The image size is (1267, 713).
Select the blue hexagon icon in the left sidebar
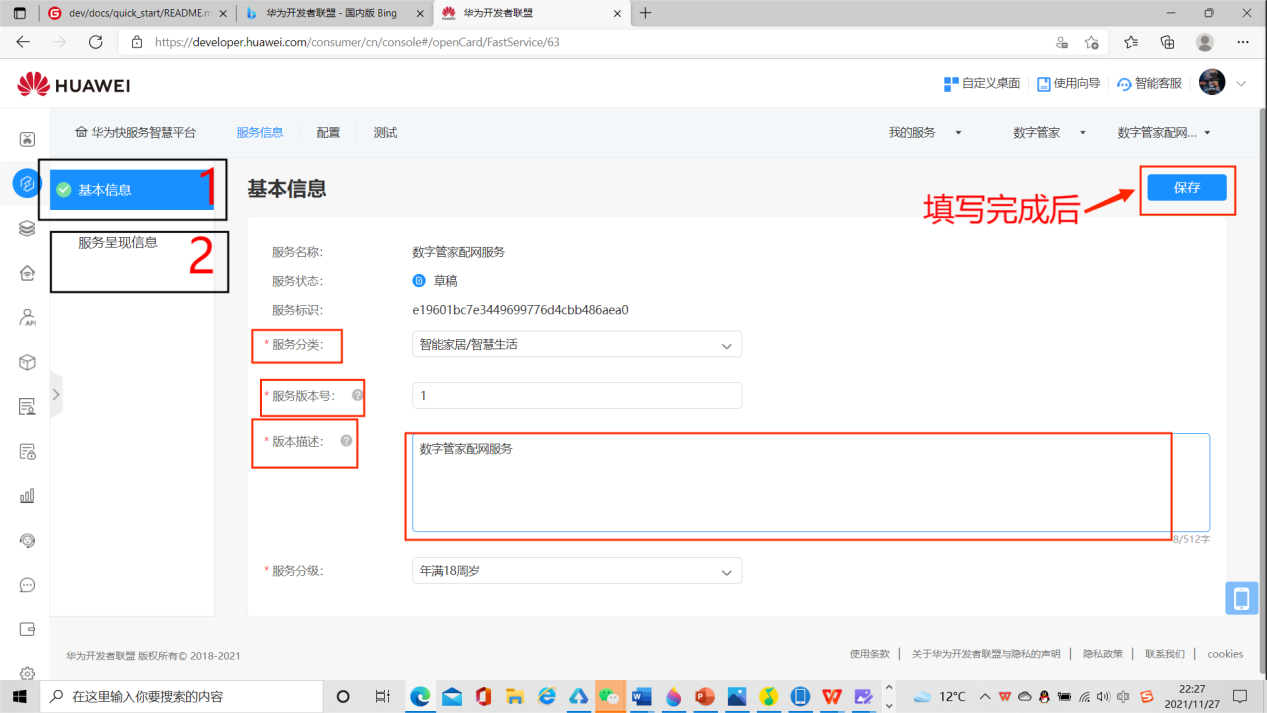27,184
